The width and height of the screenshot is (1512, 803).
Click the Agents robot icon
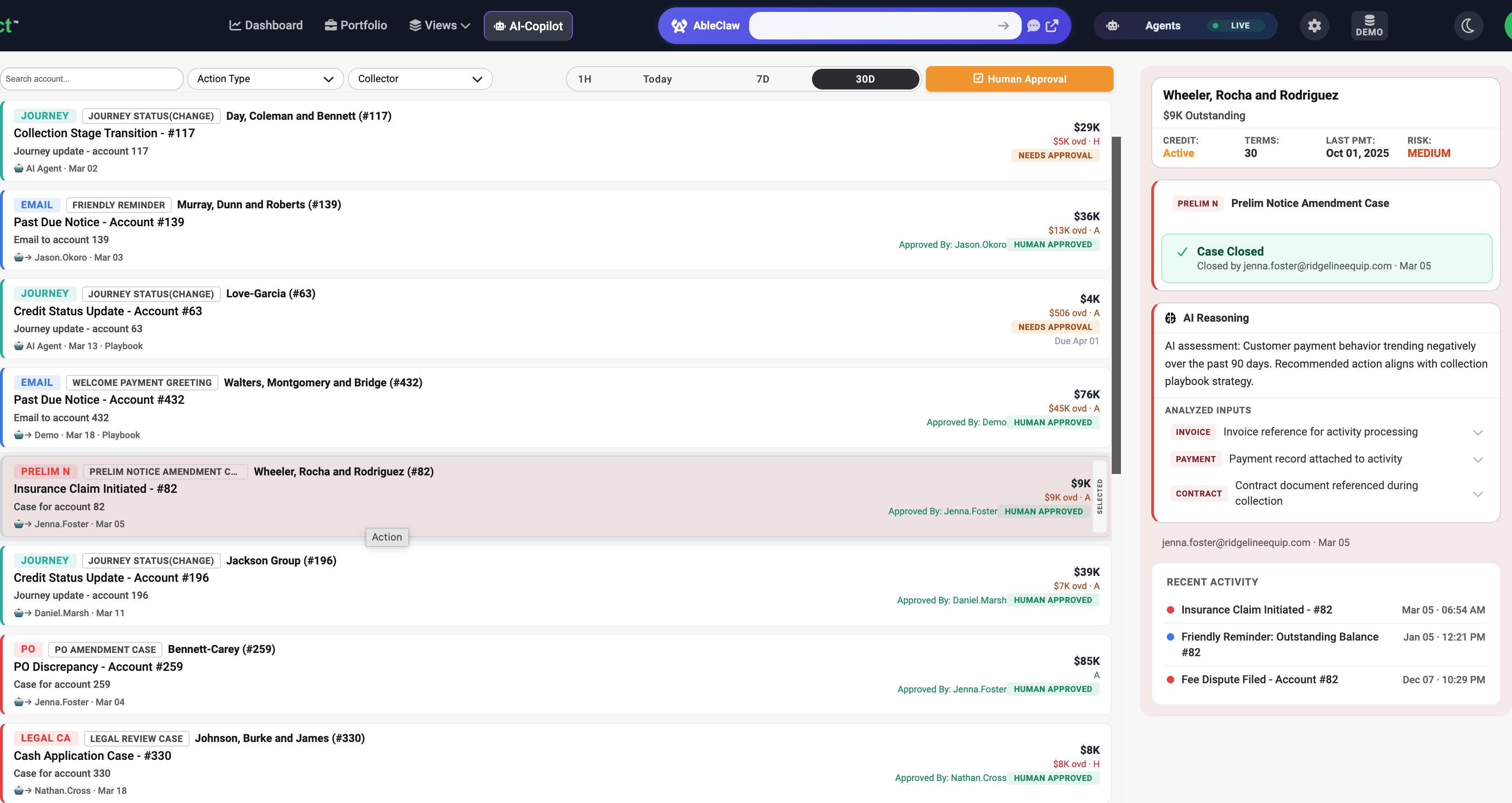1113,25
